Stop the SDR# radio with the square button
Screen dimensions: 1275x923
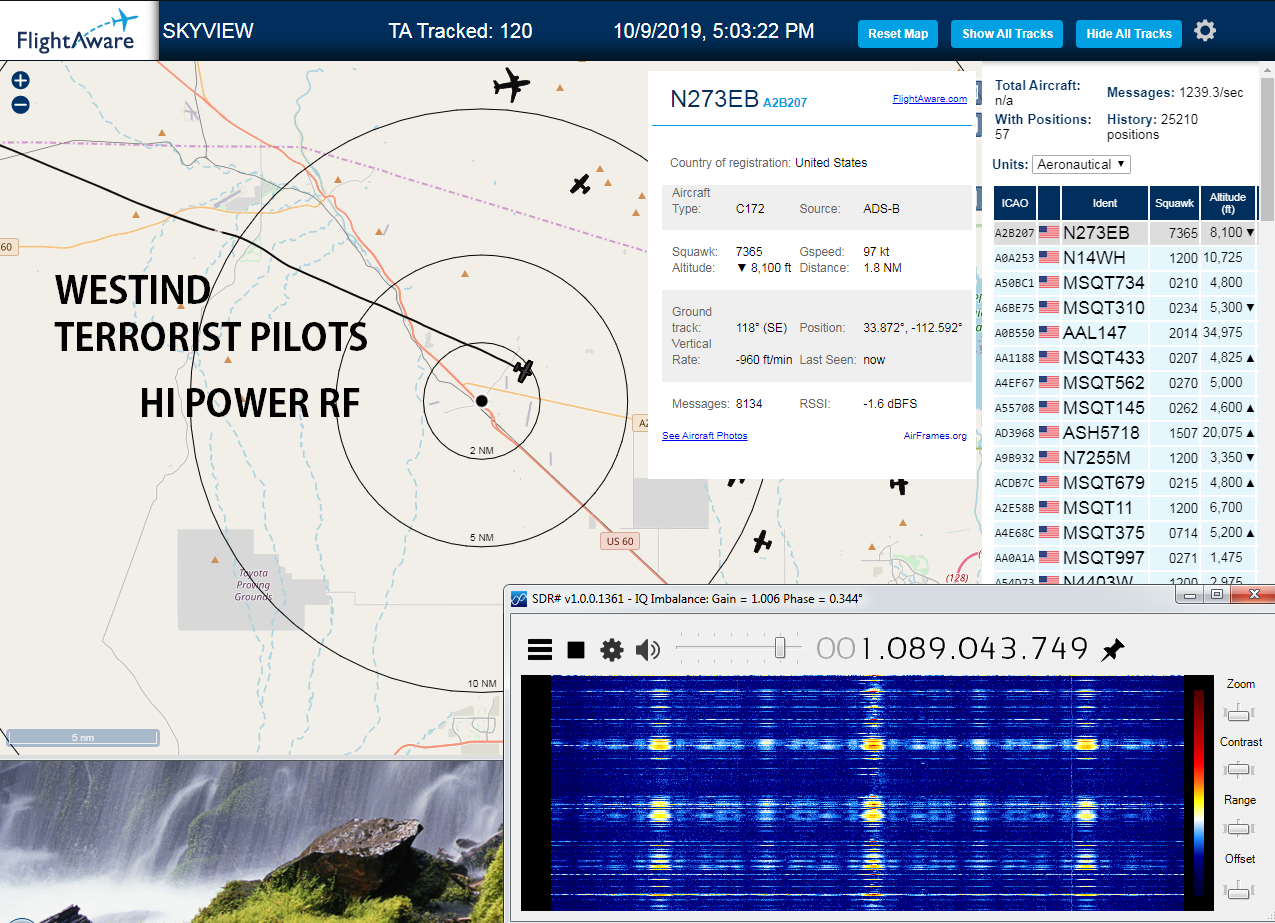coord(576,650)
